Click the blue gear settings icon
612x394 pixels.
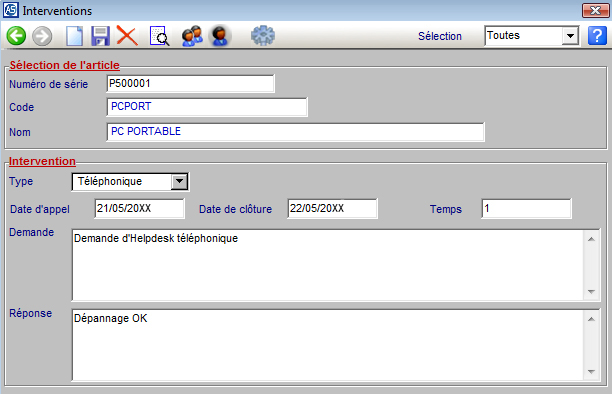pyautogui.click(x=263, y=36)
